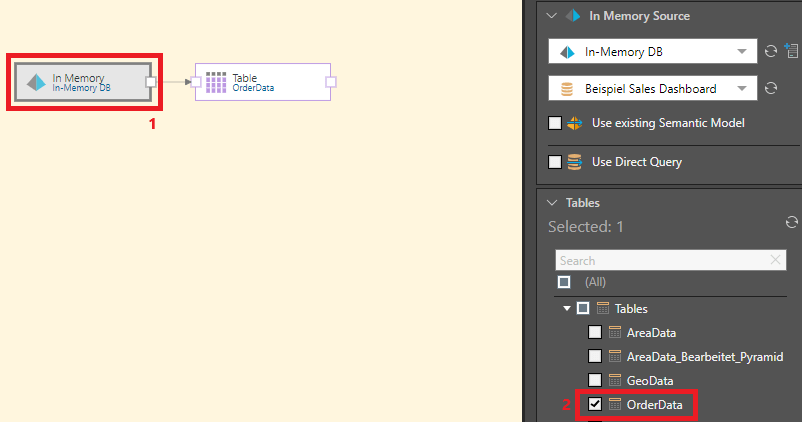Click the In Memory node output port
802x422 pixels.
point(151,82)
